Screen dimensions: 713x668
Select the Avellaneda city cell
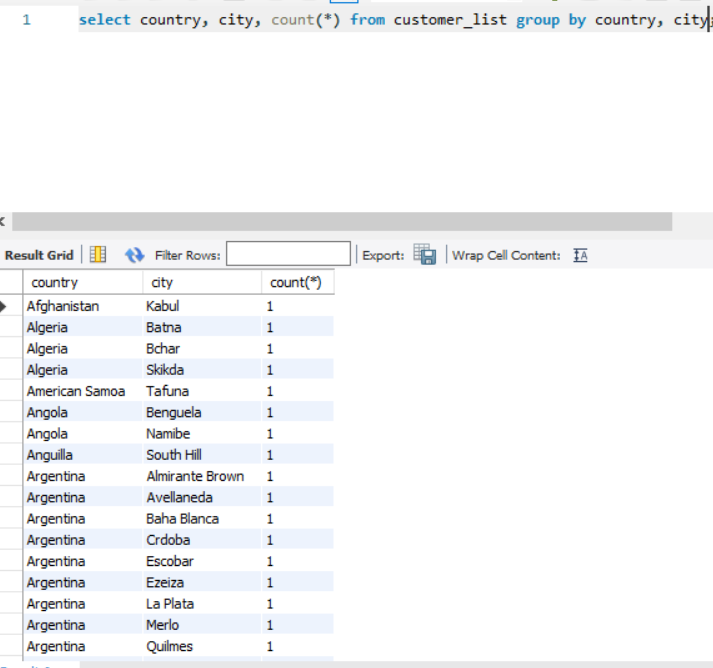click(x=202, y=497)
